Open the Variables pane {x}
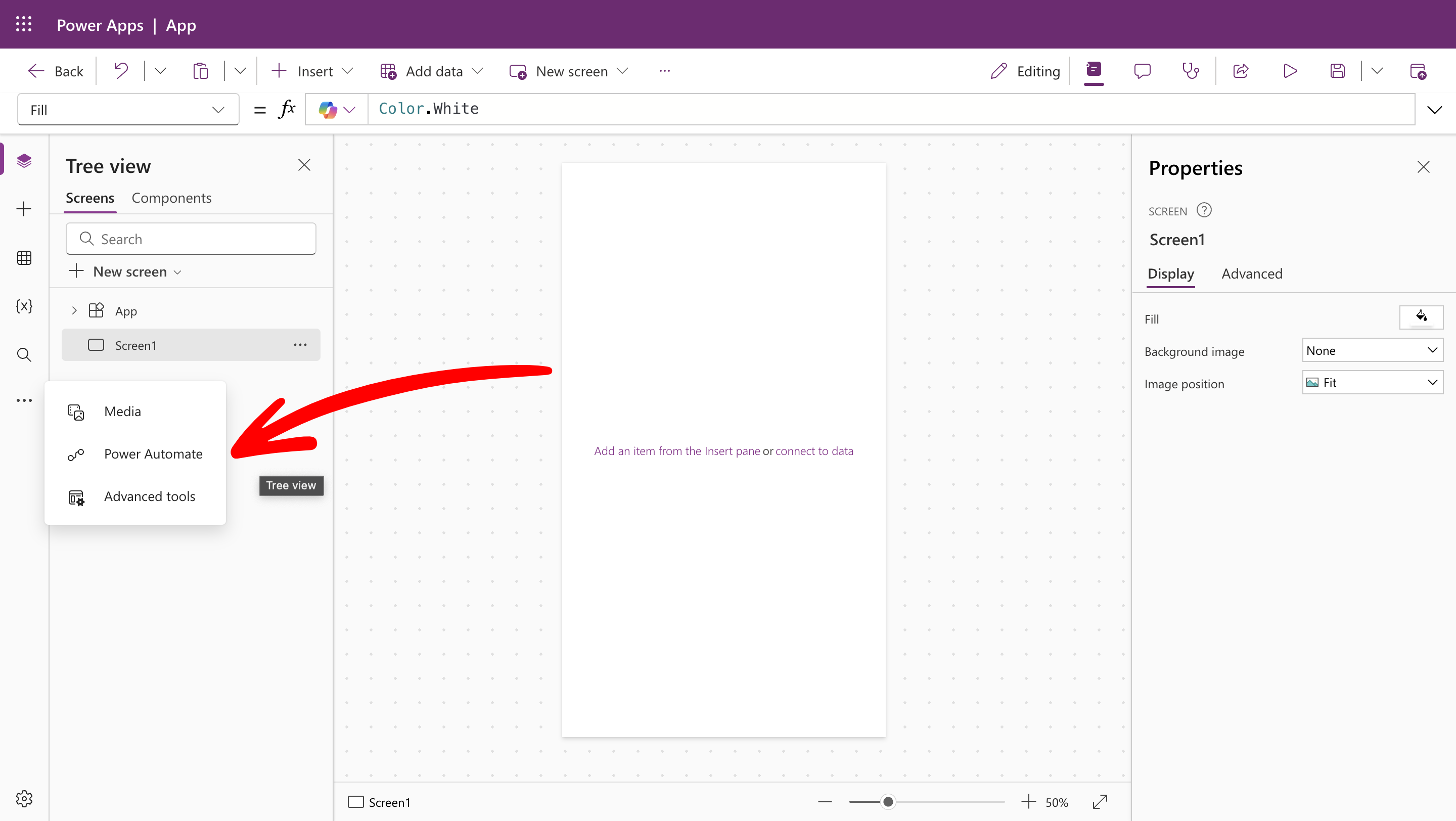Image resolution: width=1456 pixels, height=821 pixels. [x=24, y=307]
